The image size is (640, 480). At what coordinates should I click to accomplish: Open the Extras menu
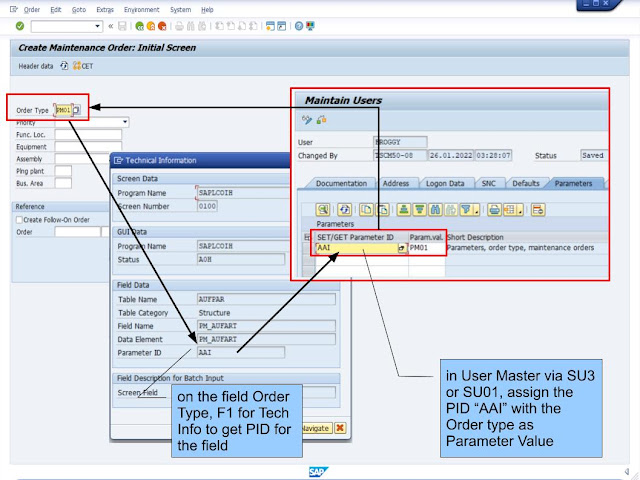coord(105,9)
